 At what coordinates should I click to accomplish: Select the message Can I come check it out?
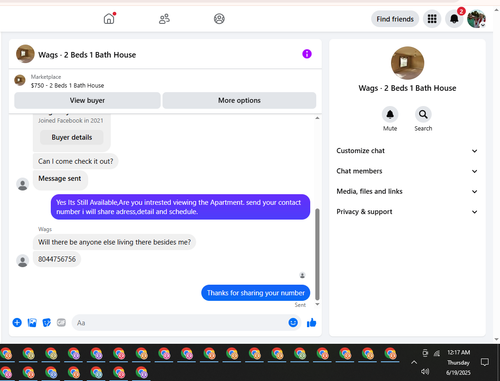tap(76, 161)
